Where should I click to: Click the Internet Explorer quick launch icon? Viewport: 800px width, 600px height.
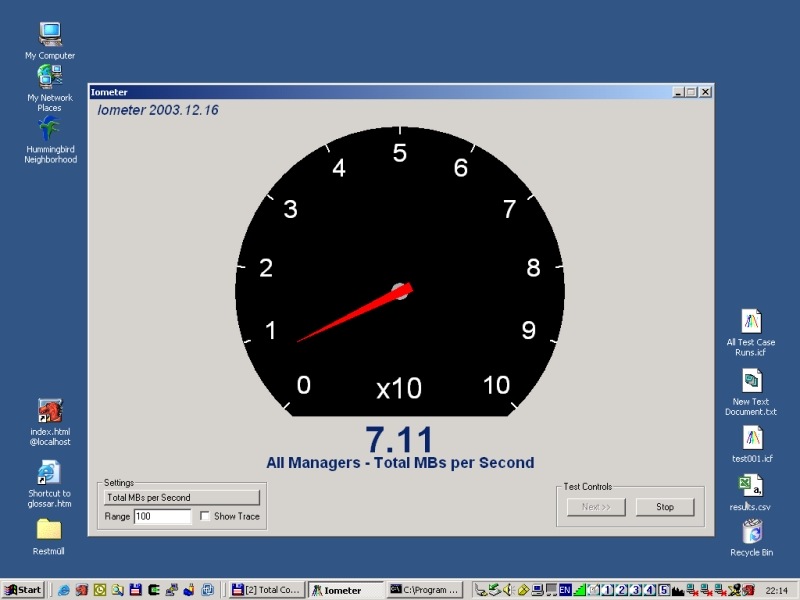[x=64, y=590]
